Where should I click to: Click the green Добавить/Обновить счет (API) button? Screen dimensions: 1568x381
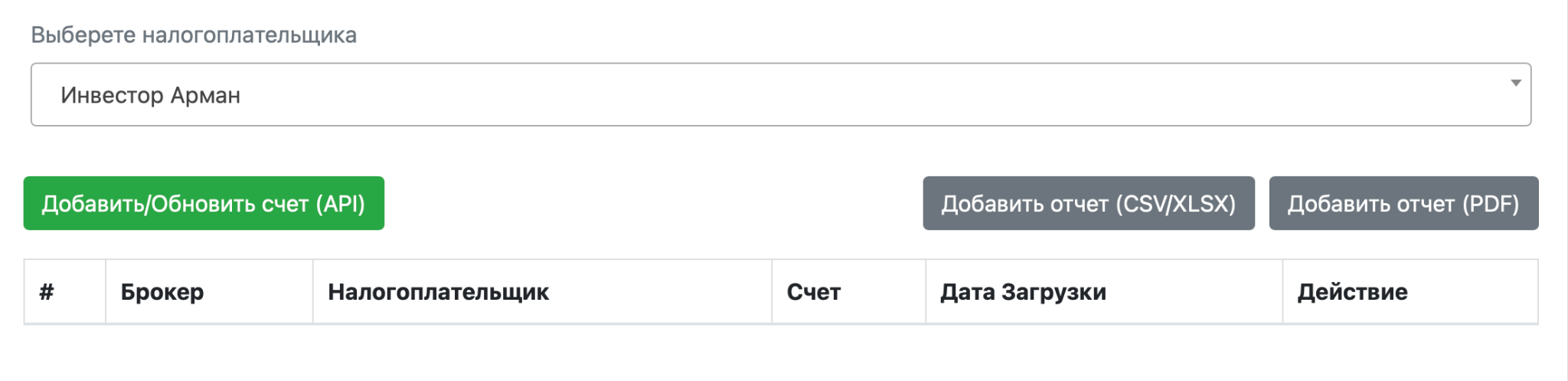point(204,203)
